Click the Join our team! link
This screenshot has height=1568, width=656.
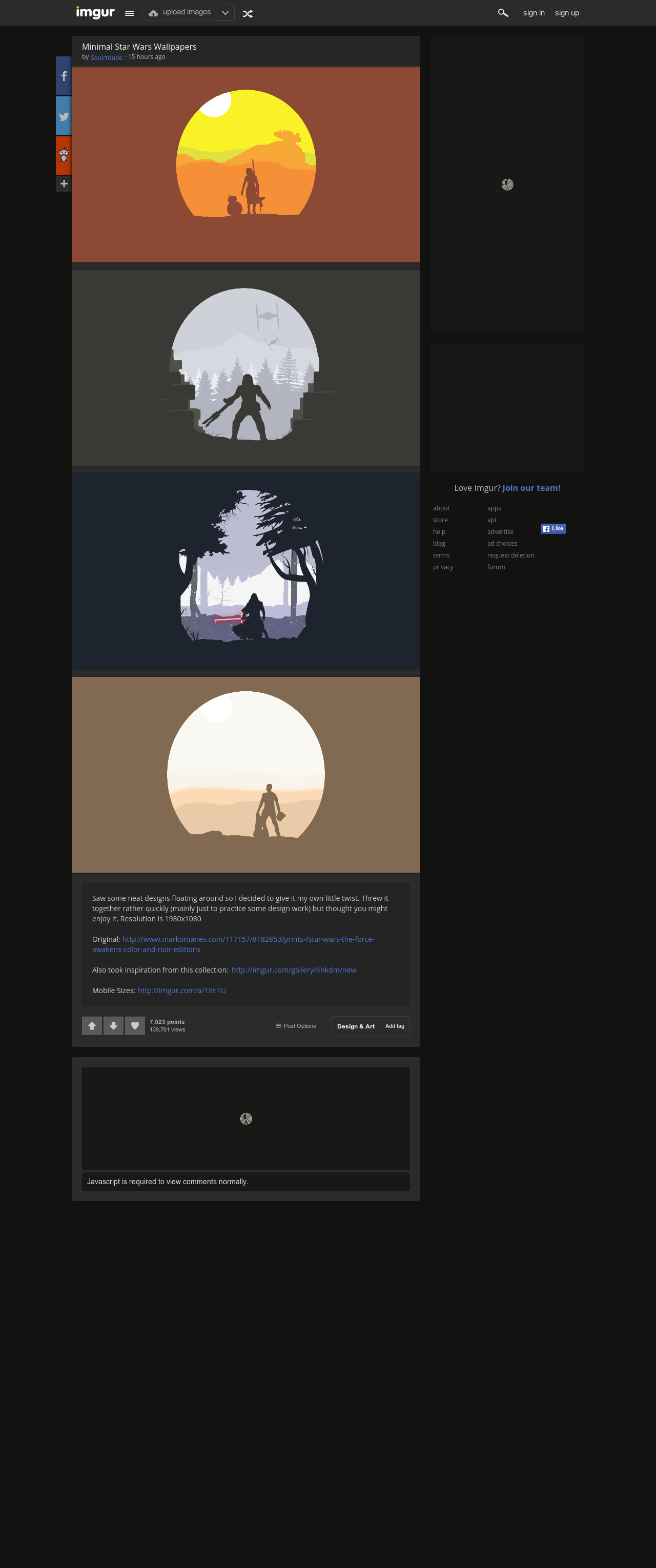click(531, 488)
